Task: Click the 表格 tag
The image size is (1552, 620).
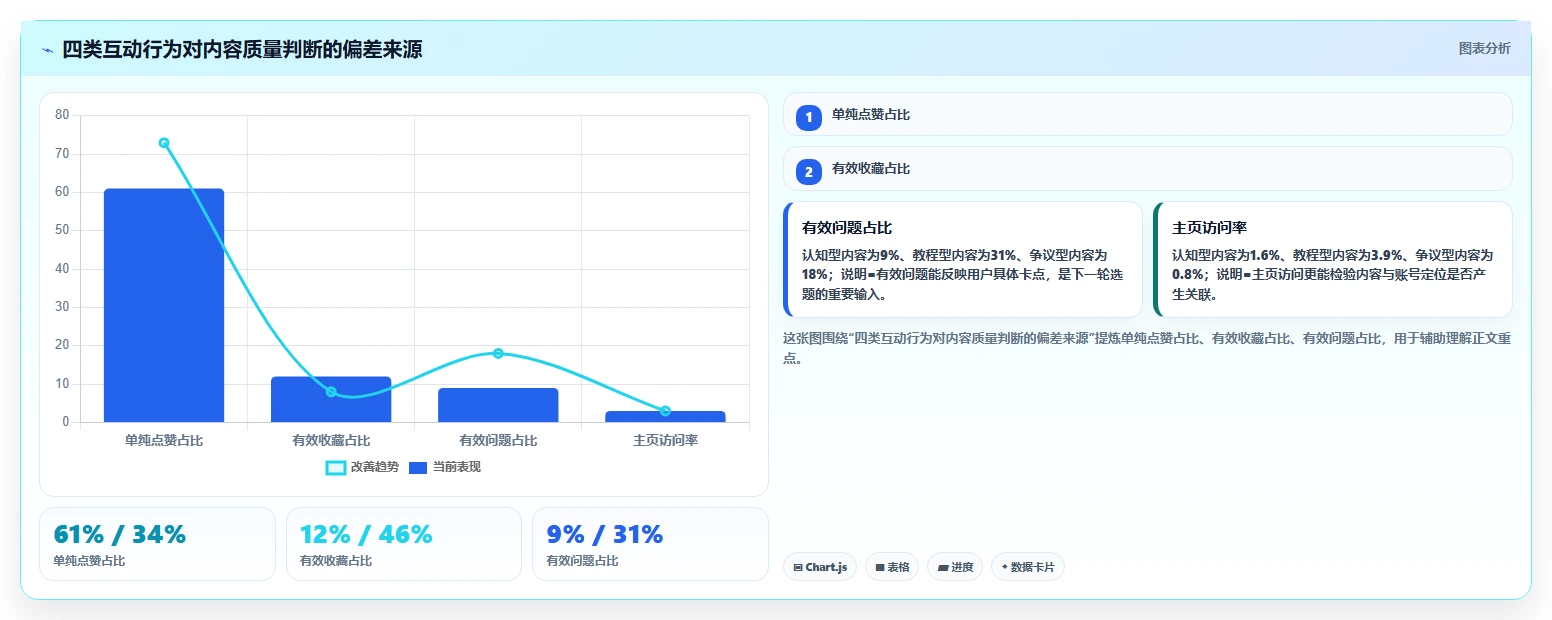Action: click(x=892, y=567)
